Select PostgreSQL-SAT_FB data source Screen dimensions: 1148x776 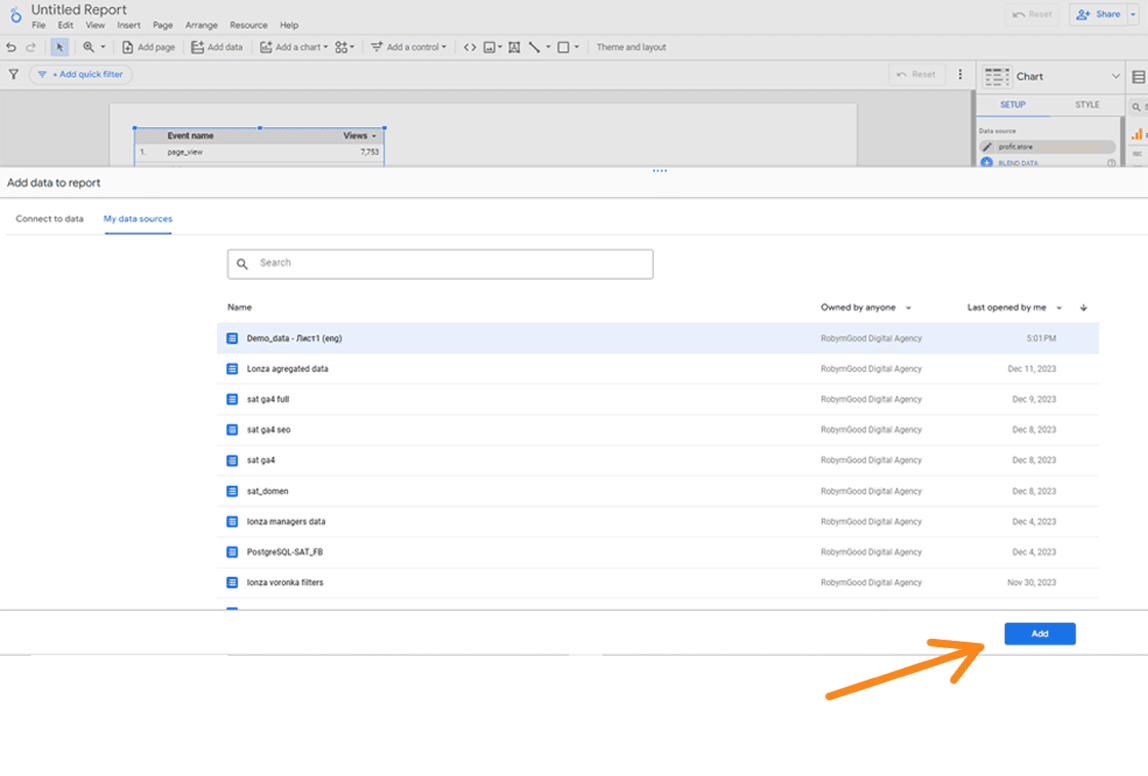[x=657, y=553]
